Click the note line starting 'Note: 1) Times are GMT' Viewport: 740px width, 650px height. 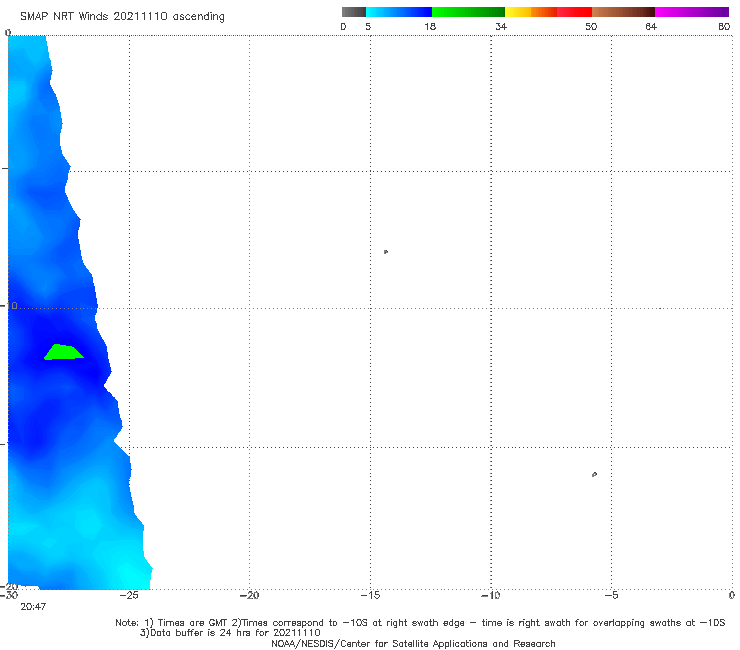pyautogui.click(x=420, y=623)
